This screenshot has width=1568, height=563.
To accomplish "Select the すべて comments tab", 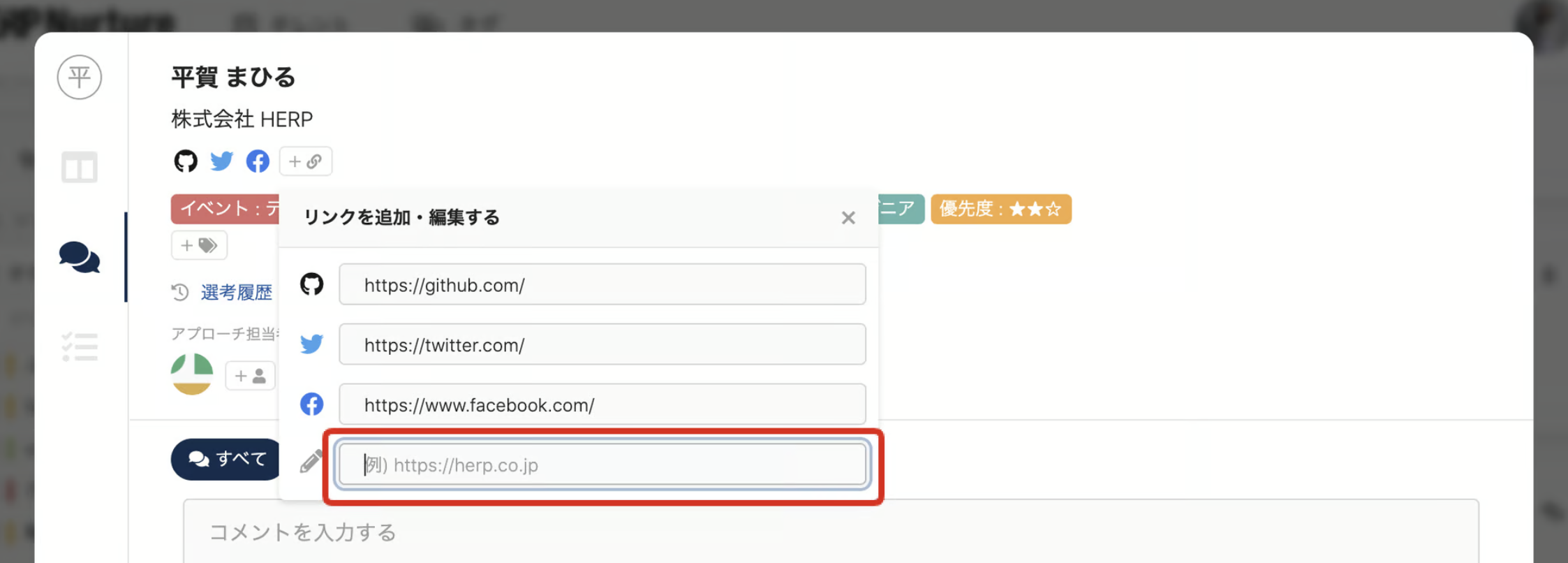I will pyautogui.click(x=227, y=459).
